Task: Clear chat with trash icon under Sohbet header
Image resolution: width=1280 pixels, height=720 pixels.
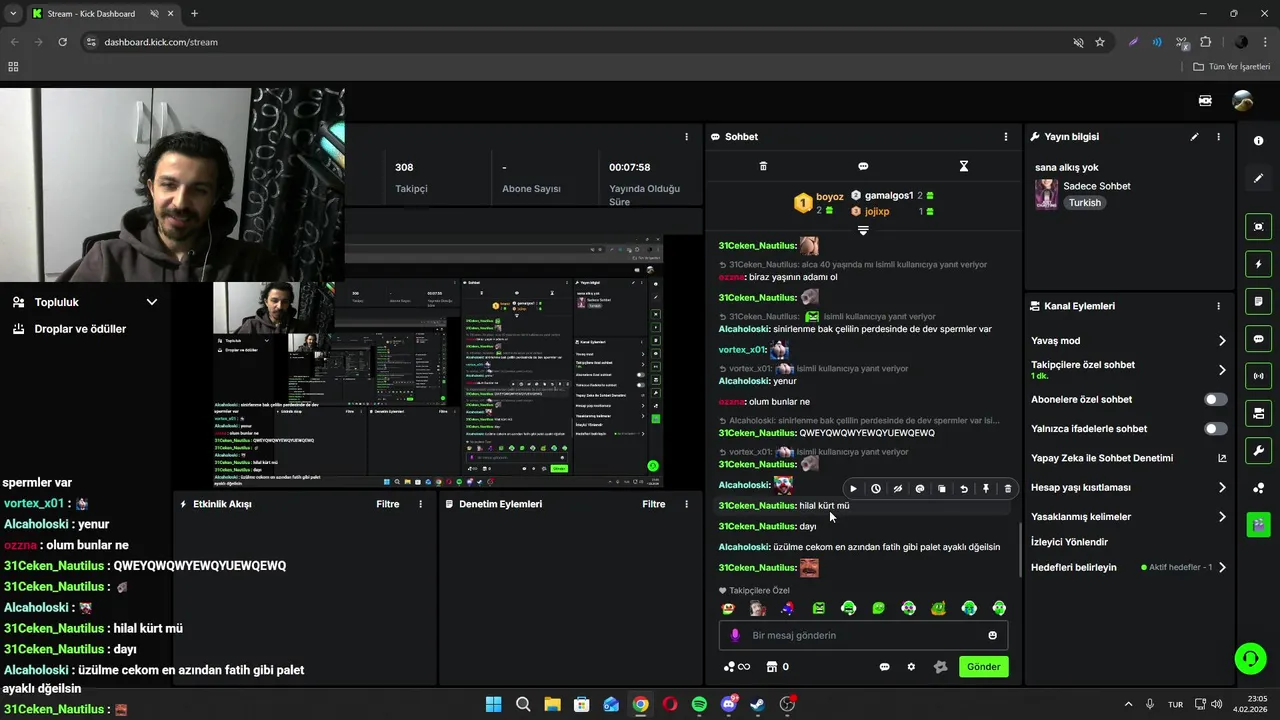Action: point(763,166)
